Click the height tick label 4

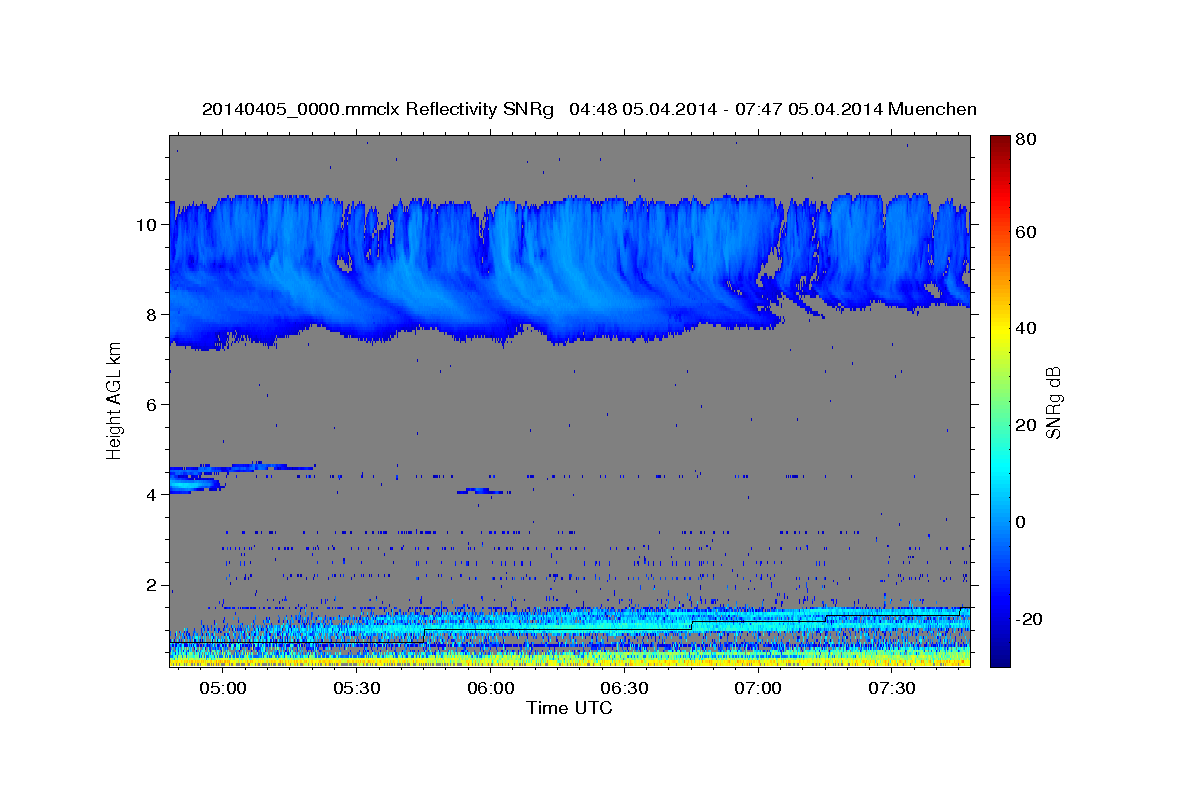tap(154, 495)
